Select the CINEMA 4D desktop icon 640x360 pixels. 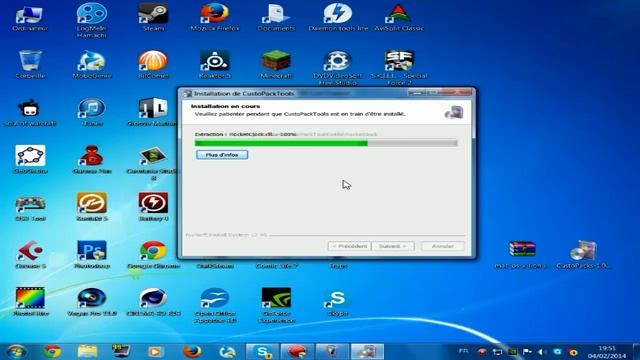153,302
